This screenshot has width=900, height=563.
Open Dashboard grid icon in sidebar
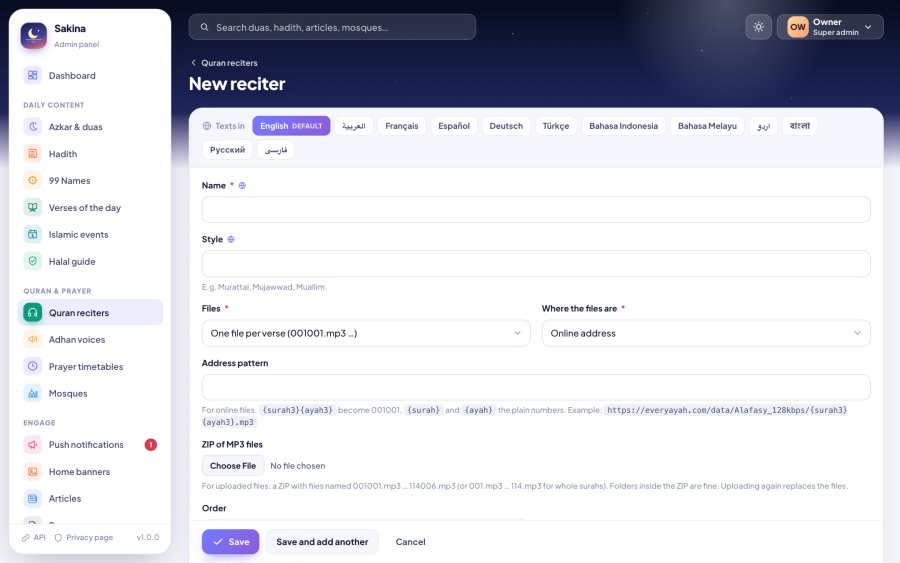pyautogui.click(x=33, y=75)
